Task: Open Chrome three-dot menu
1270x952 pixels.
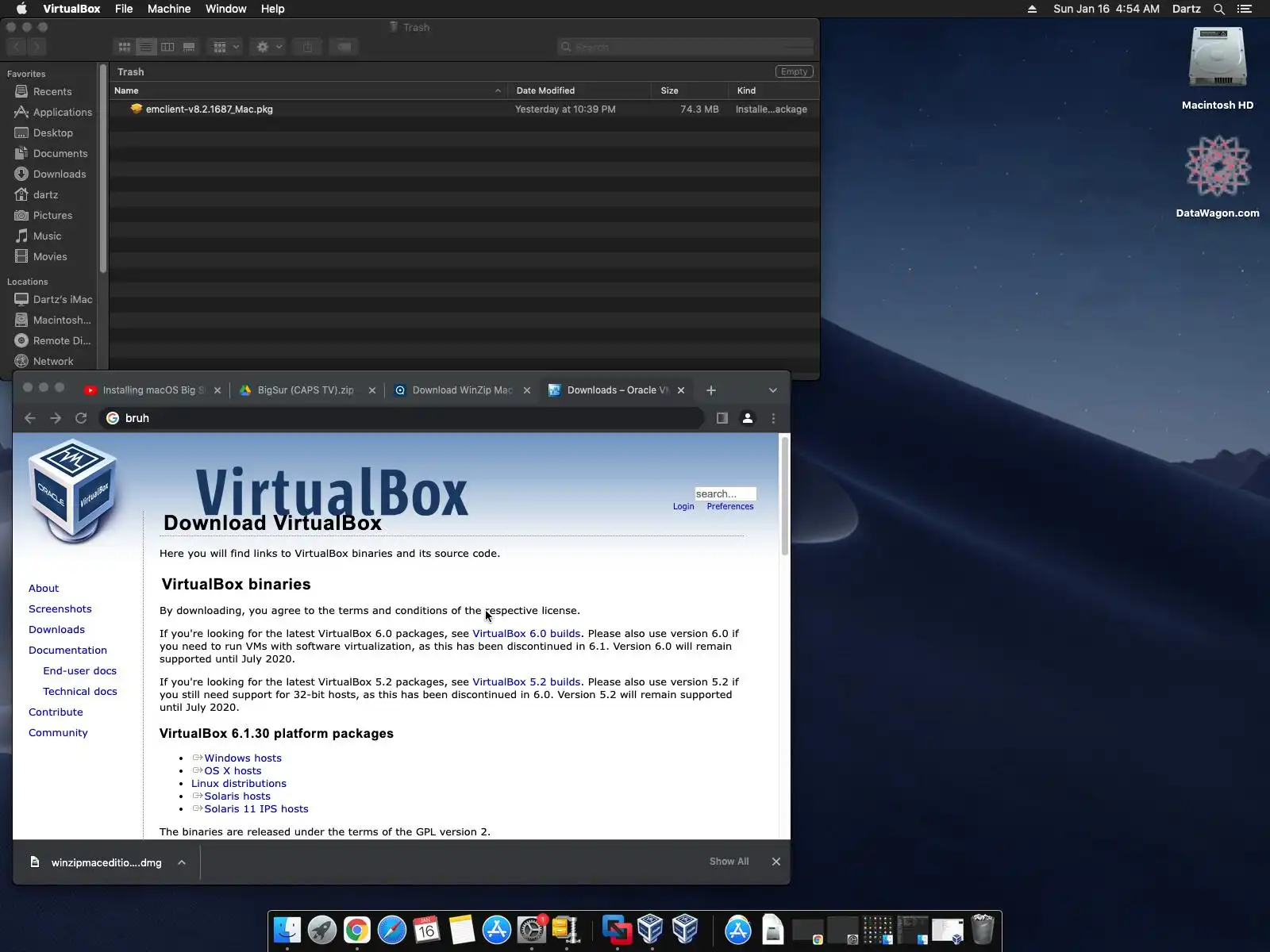Action: click(774, 418)
